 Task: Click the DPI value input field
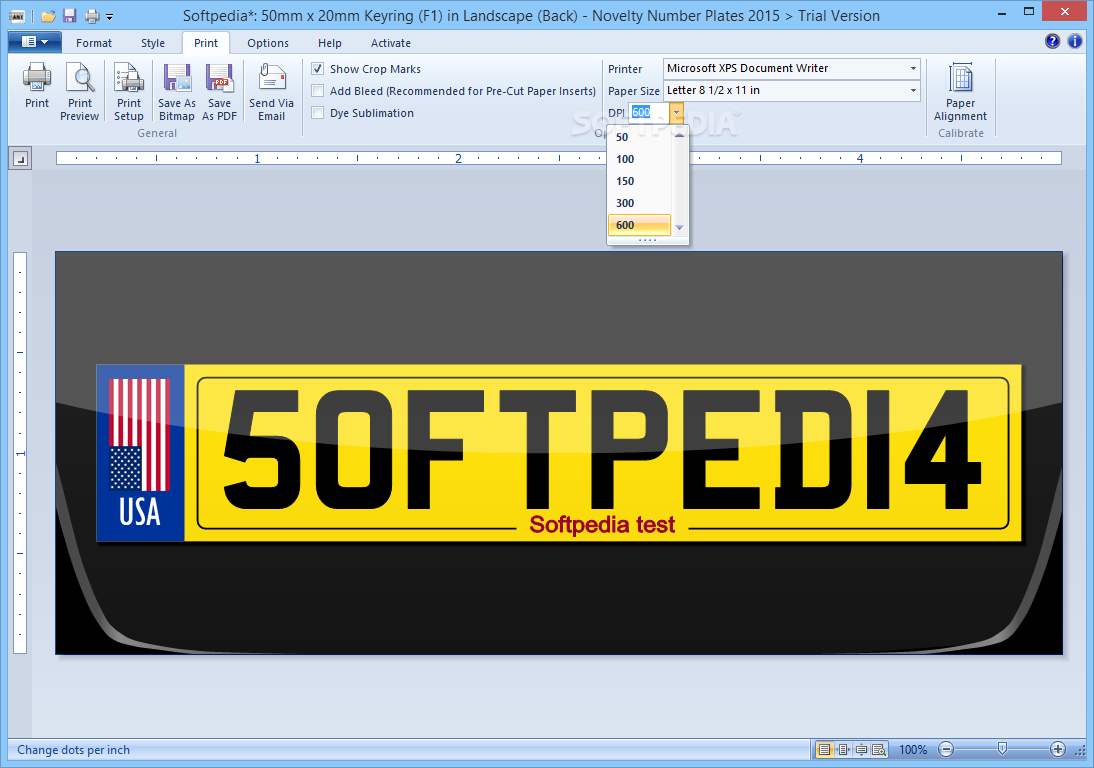(x=649, y=112)
